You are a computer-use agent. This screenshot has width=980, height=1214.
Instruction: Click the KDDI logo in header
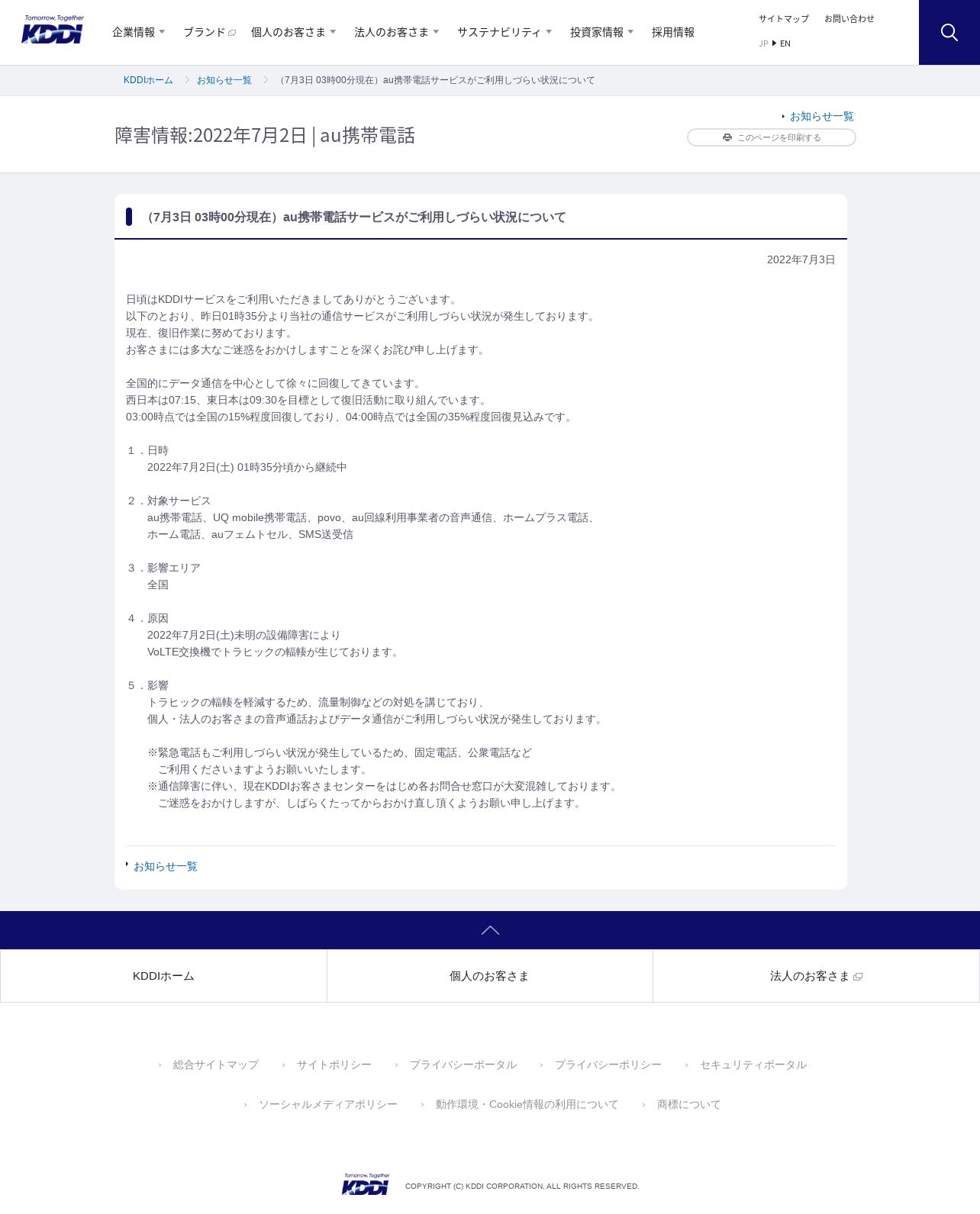(53, 30)
